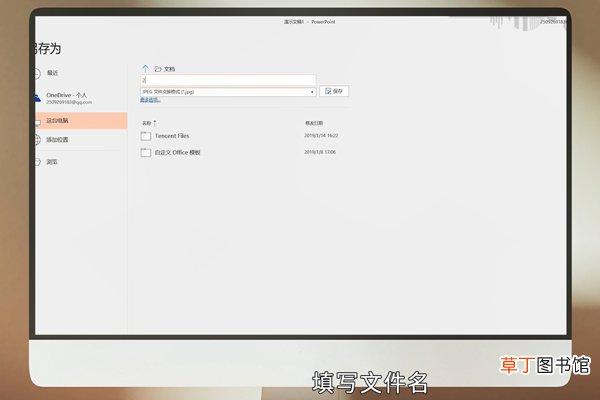This screenshot has height=400, width=600.
Task: Click the 添加位置 globe icon
Action: [37, 140]
